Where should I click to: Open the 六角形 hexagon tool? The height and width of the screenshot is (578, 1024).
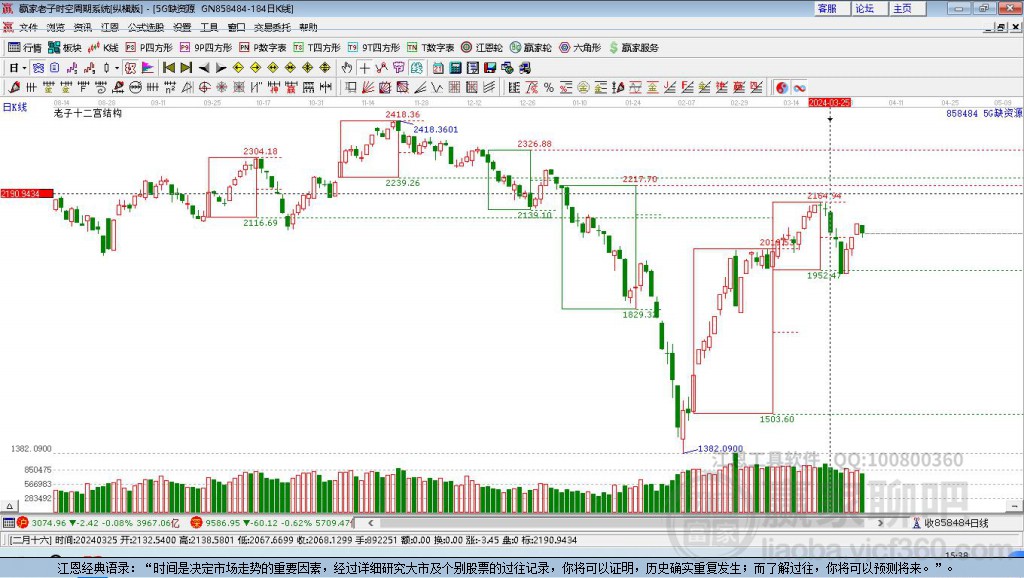580,48
